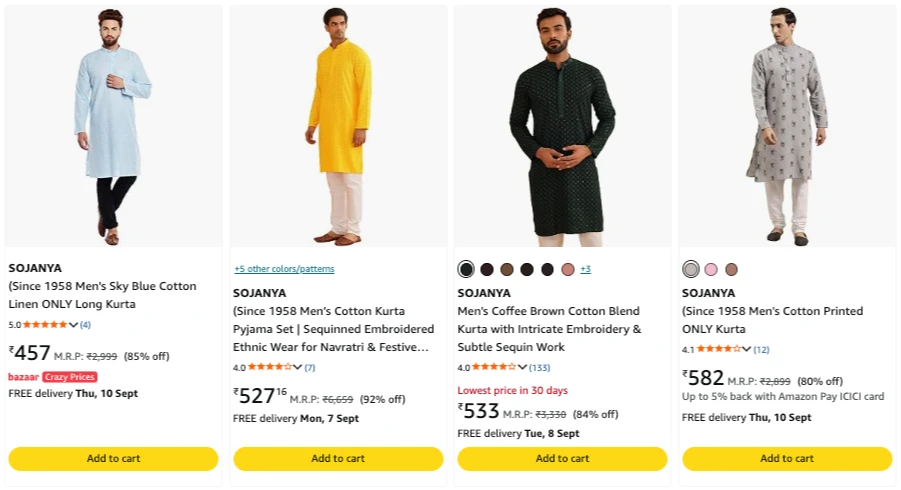901x490 pixels.
Task: Pick the salmon pink swatch next to +3
Action: pos(568,269)
